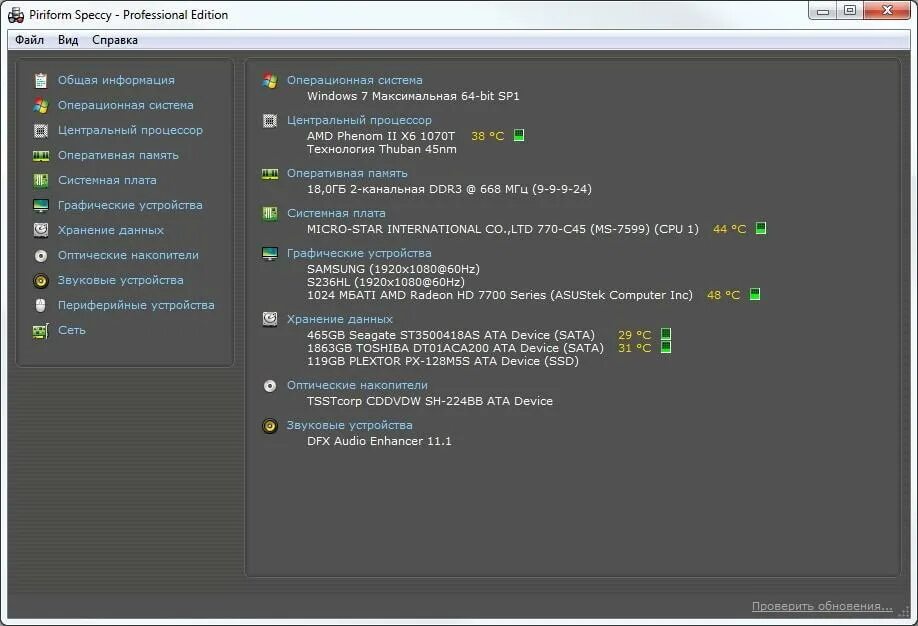Click the Windows flag icon in the summary panel
Viewport: 918px width, 626px height.
point(270,80)
